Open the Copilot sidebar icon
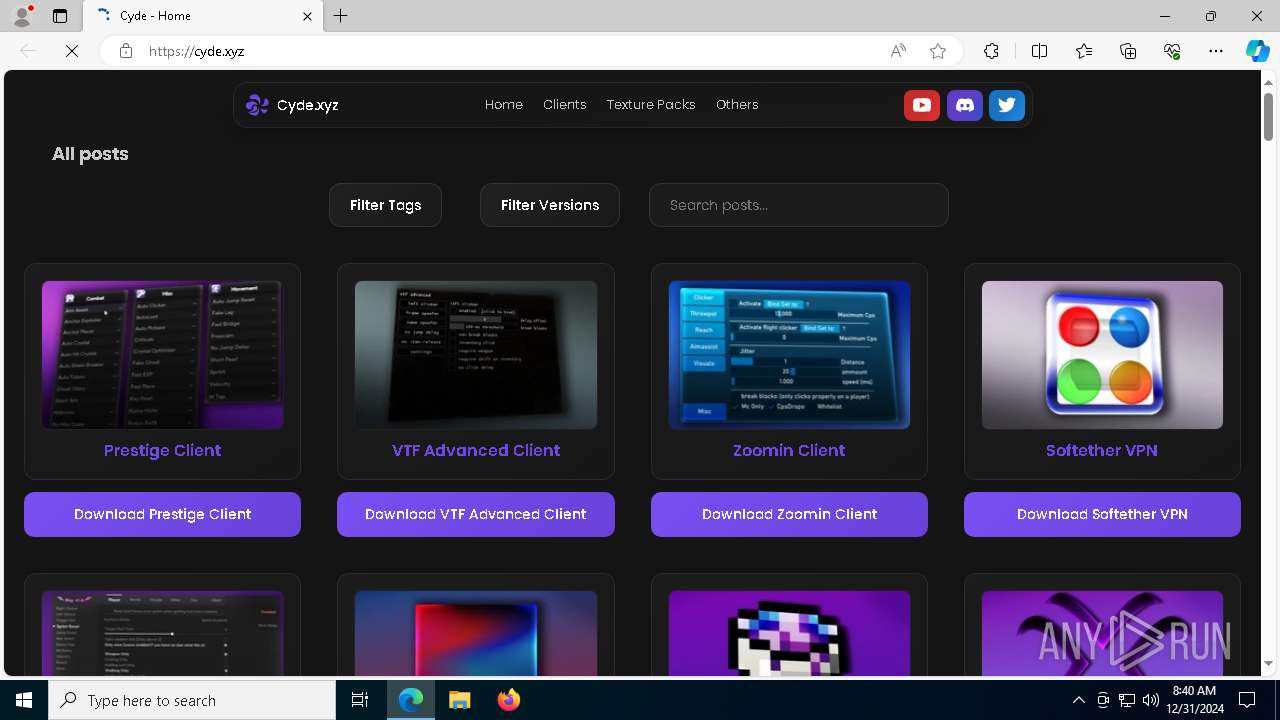 click(1257, 51)
